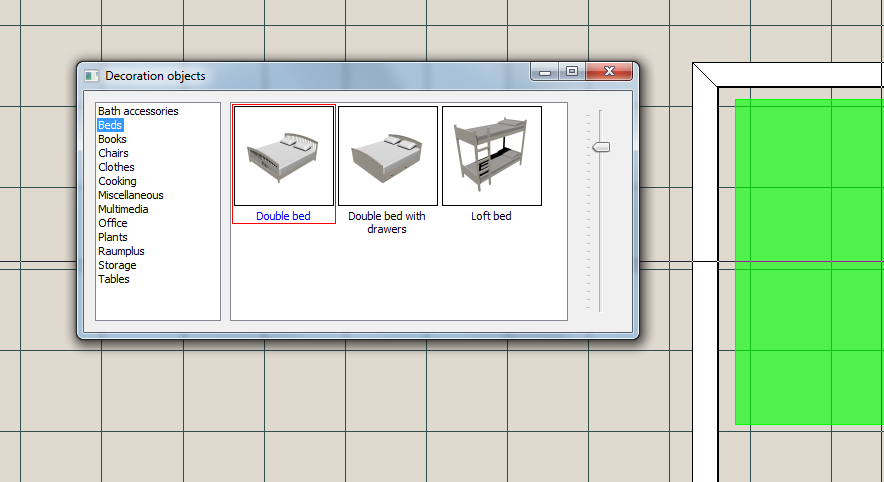Choose the Loft bed thumbnail
This screenshot has height=482, width=884.
point(491,156)
